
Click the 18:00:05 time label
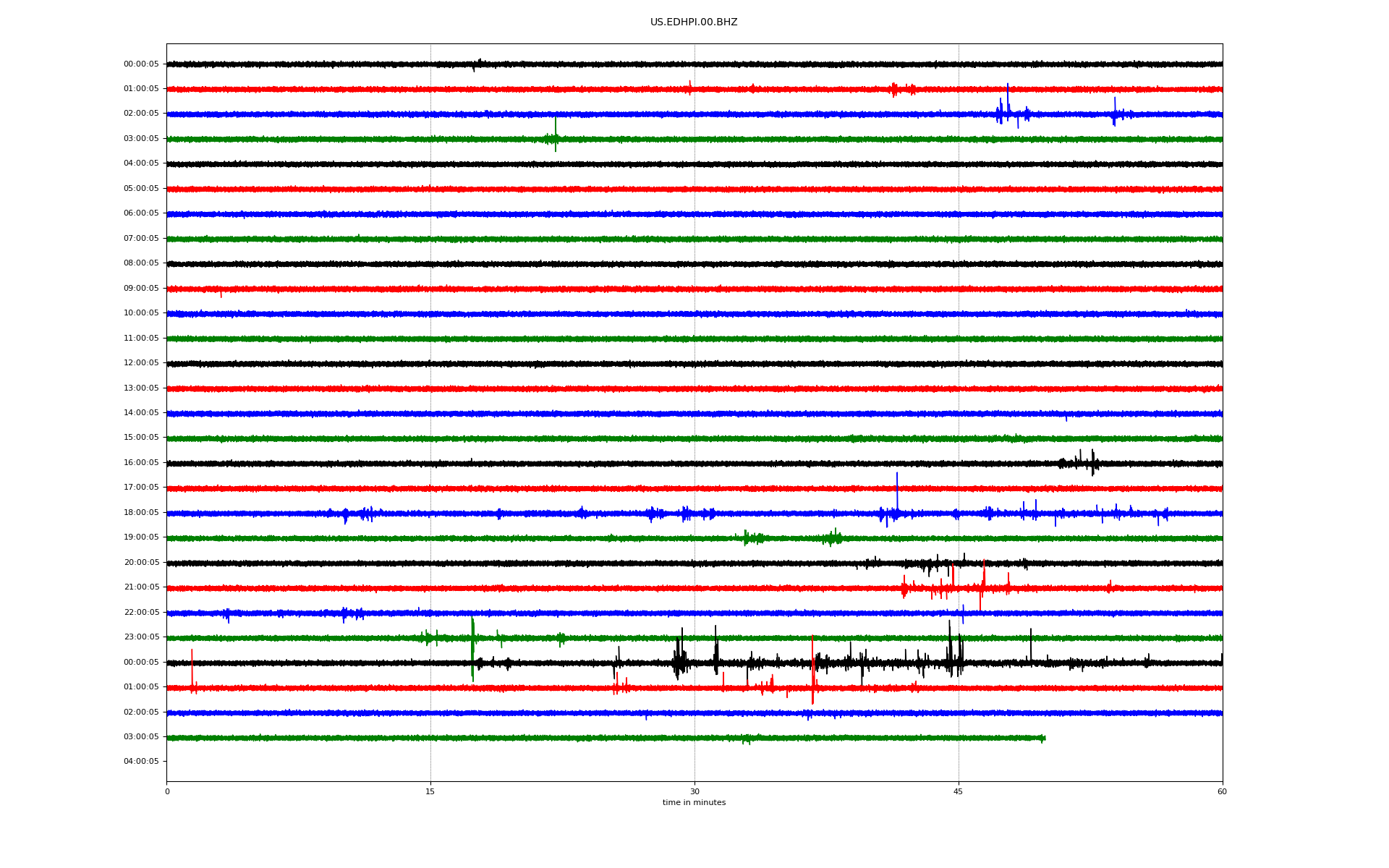click(x=141, y=513)
